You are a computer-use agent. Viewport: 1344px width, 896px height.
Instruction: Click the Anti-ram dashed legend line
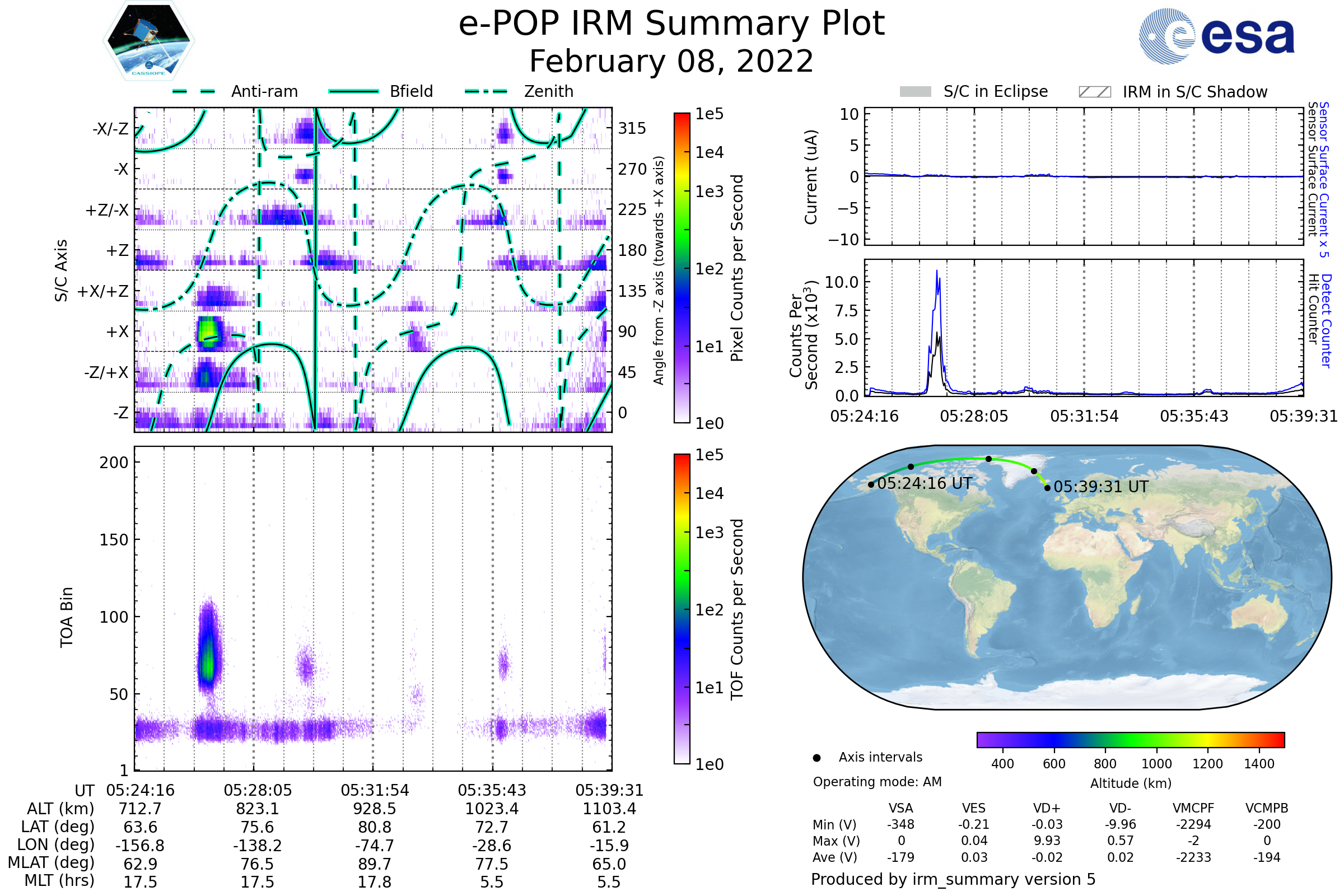(194, 91)
